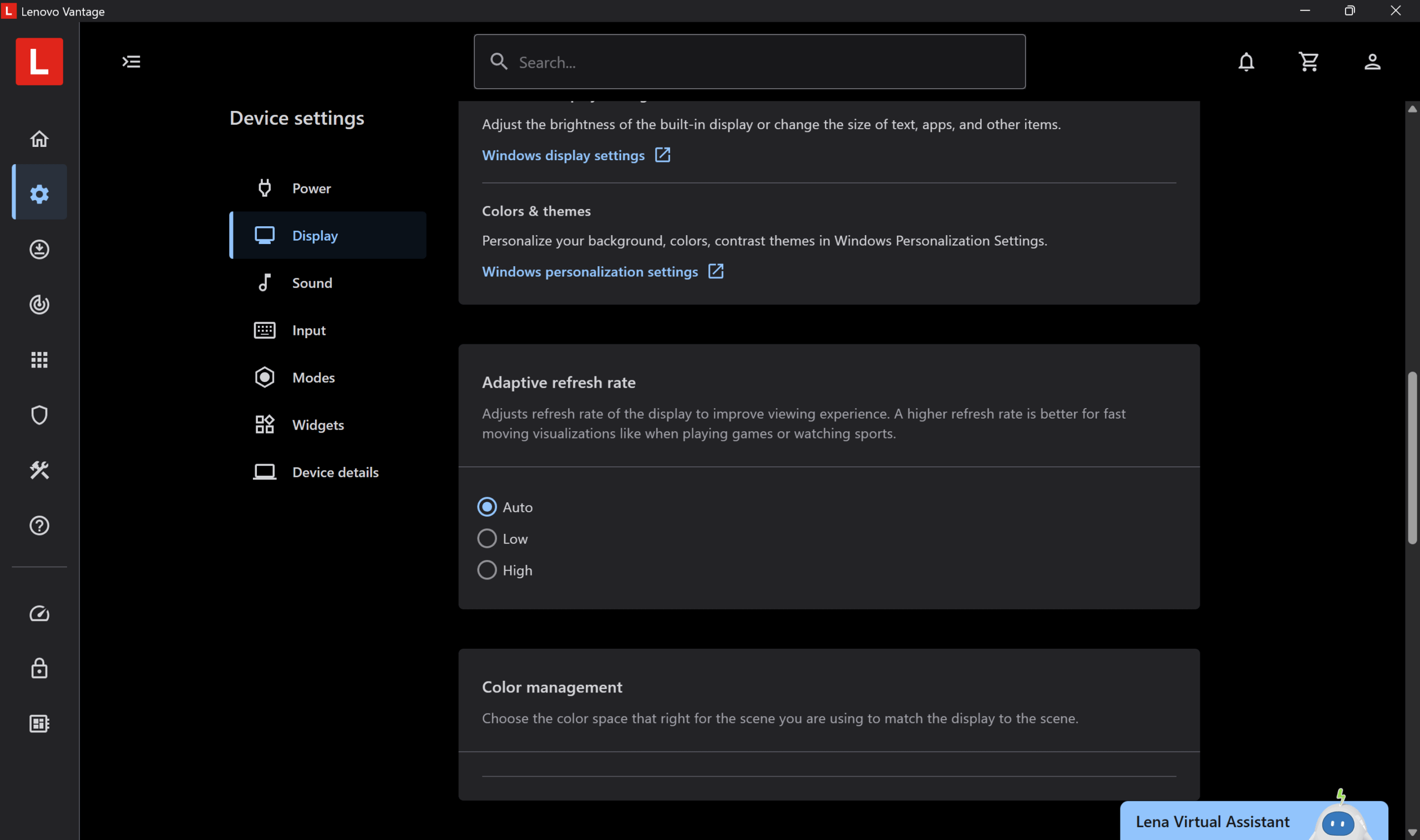The width and height of the screenshot is (1420, 840).
Task: Click the sidebar download updates icon
Action: [x=39, y=250]
